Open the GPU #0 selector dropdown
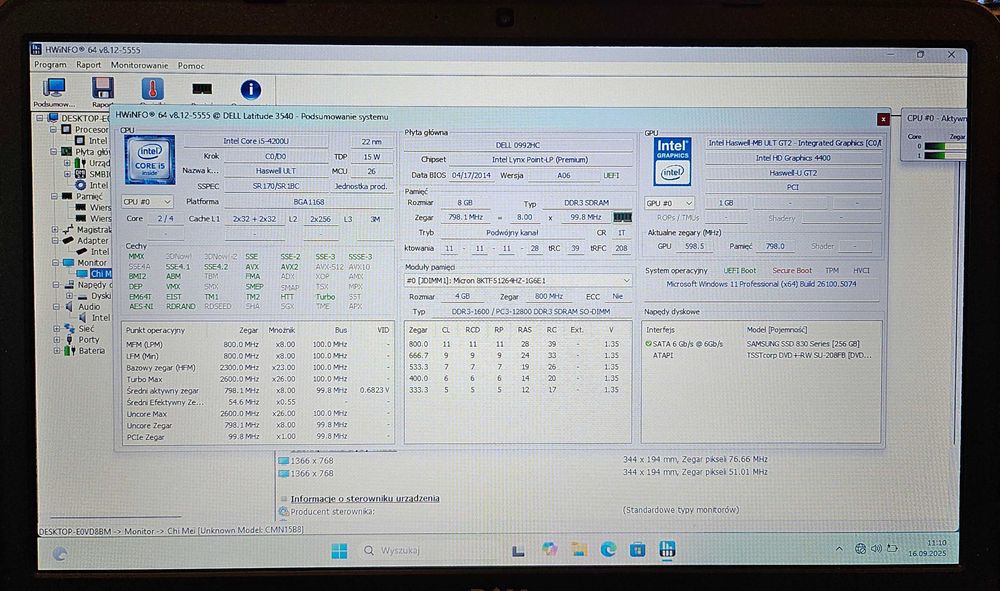The image size is (1000, 591). point(670,203)
